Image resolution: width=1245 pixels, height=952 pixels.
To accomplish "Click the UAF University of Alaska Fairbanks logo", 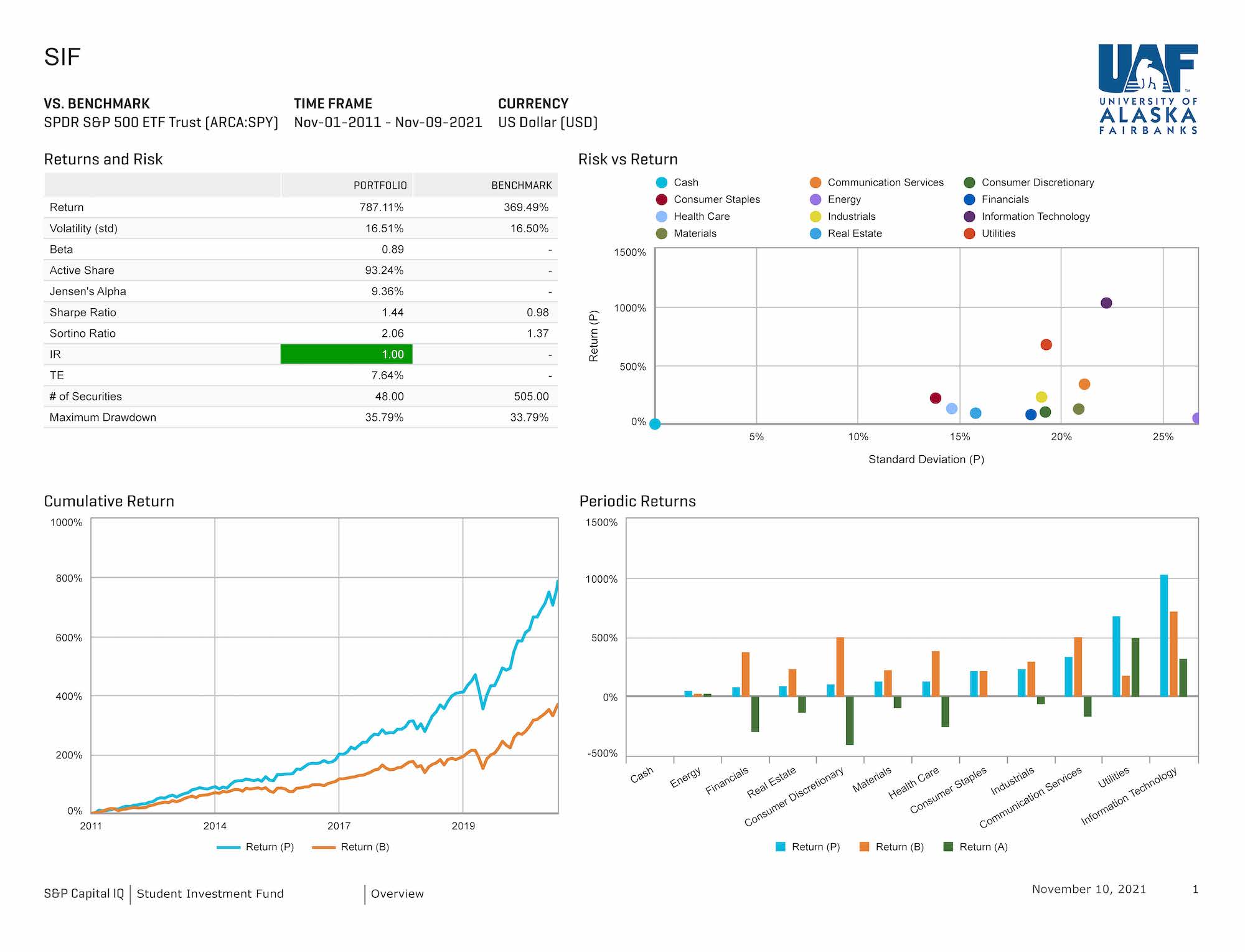I will tap(1147, 89).
